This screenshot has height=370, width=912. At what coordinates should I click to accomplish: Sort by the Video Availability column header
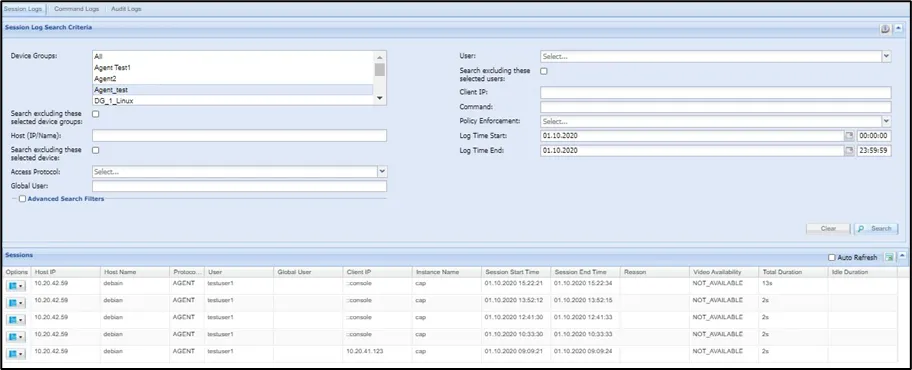[x=724, y=272]
